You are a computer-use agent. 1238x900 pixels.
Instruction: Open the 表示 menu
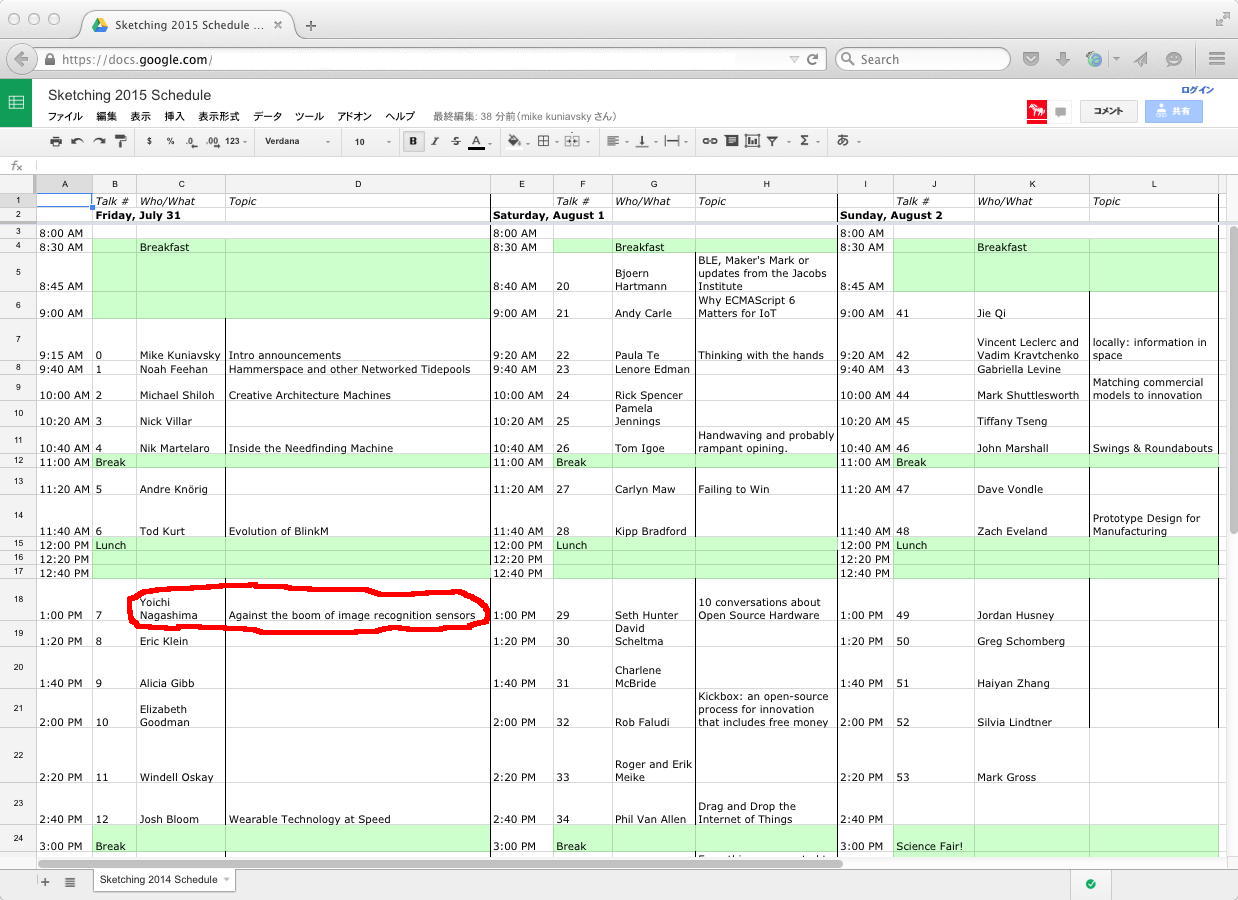[140, 117]
